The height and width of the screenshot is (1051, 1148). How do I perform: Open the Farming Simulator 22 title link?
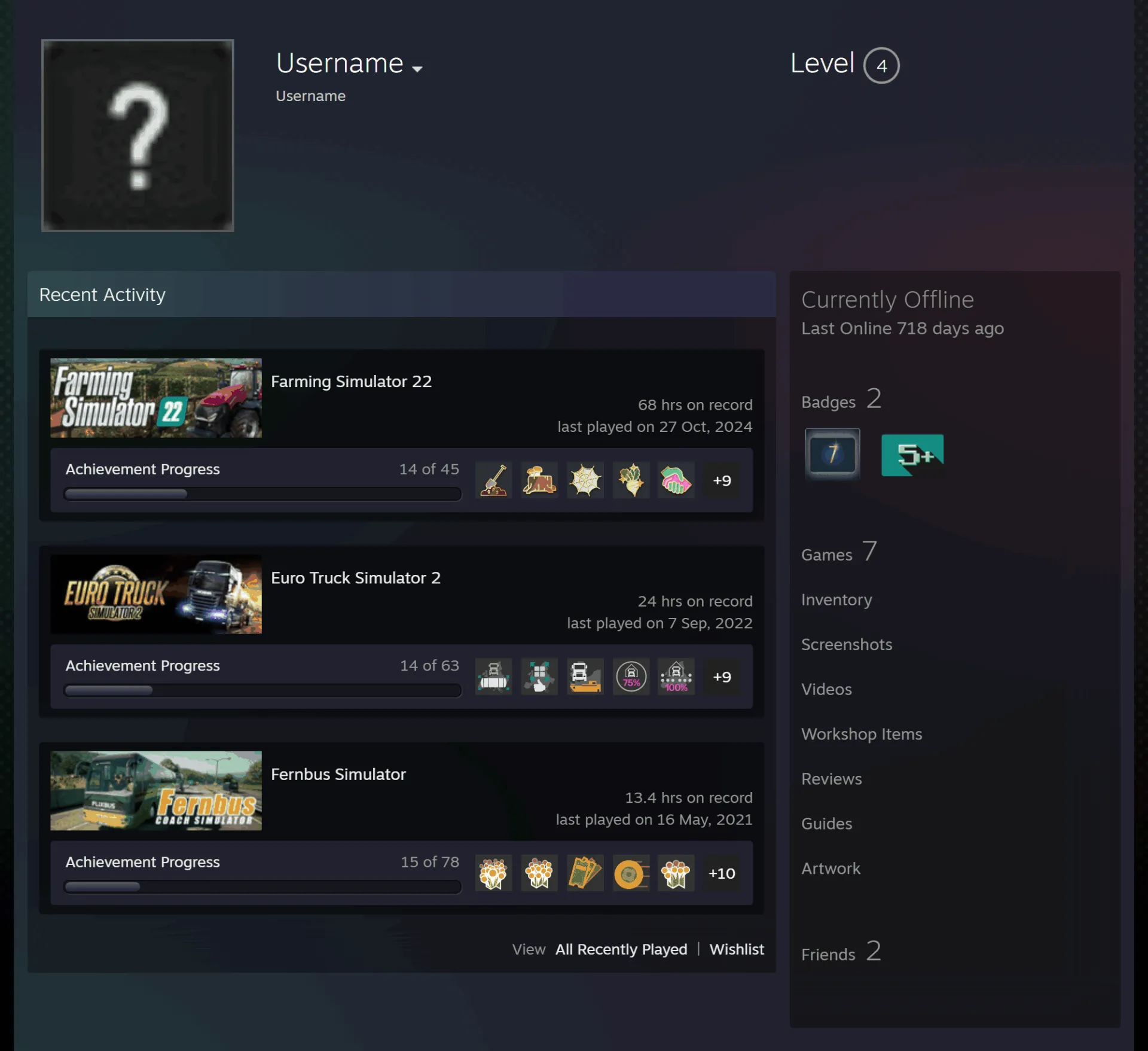[x=351, y=382]
